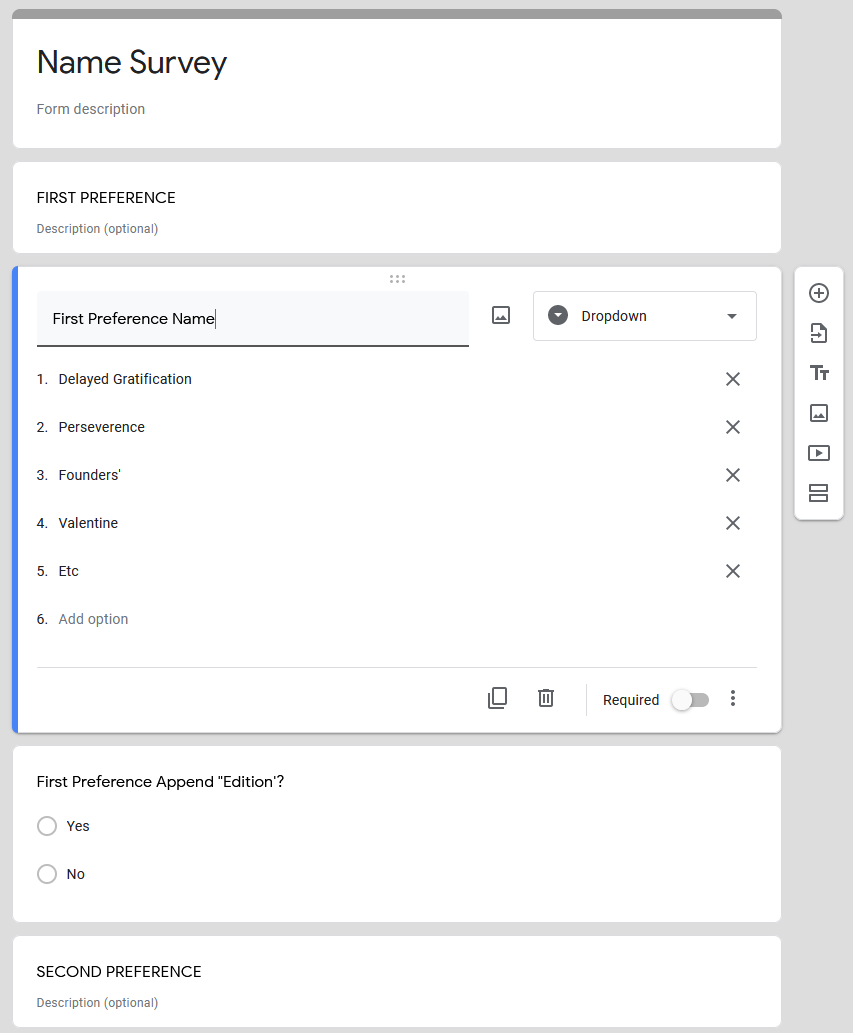
Task: Click the Import questions icon
Action: coord(819,333)
